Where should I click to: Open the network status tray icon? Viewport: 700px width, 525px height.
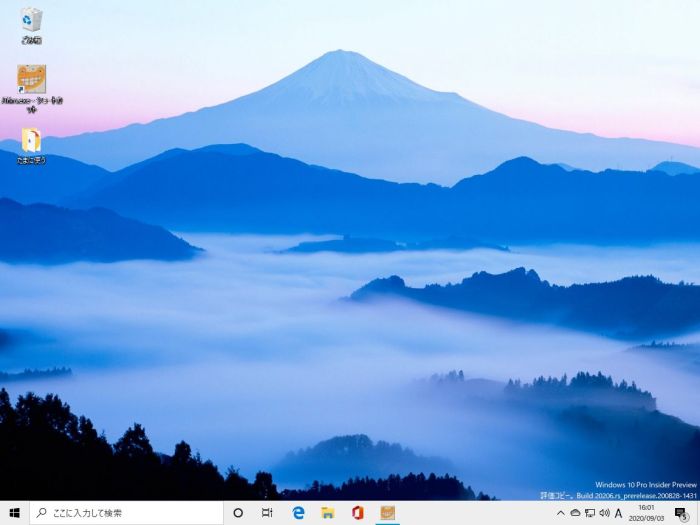pos(590,513)
